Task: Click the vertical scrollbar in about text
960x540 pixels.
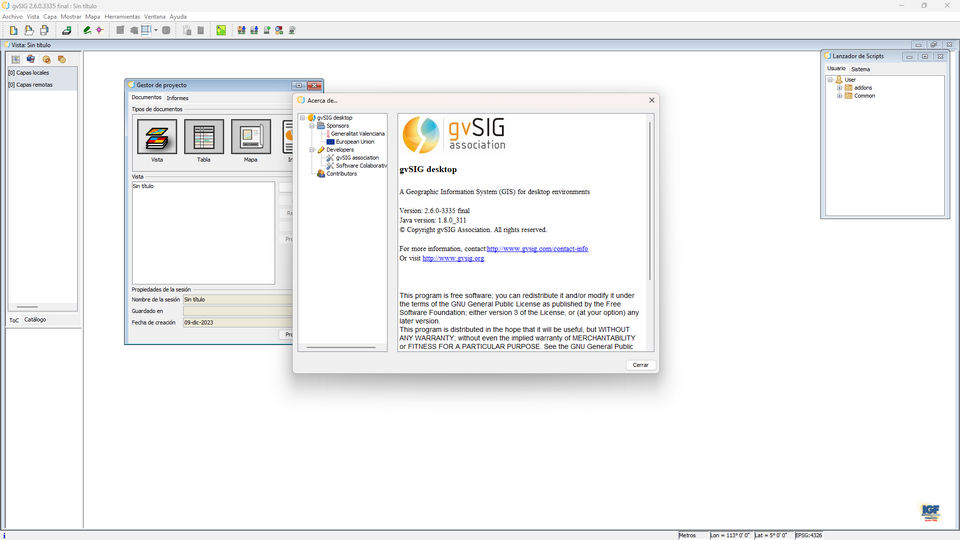Action: click(650, 201)
